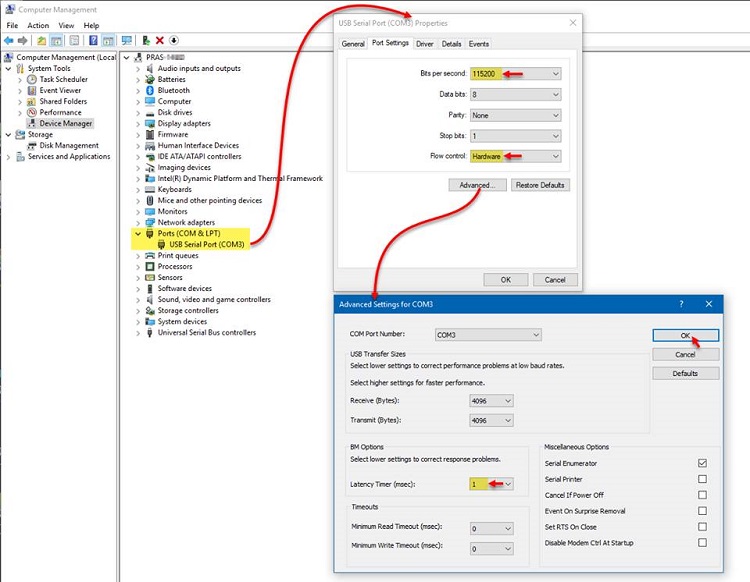Open the Minimum Read Timeout dropdown
750x582 pixels.
coord(491,528)
